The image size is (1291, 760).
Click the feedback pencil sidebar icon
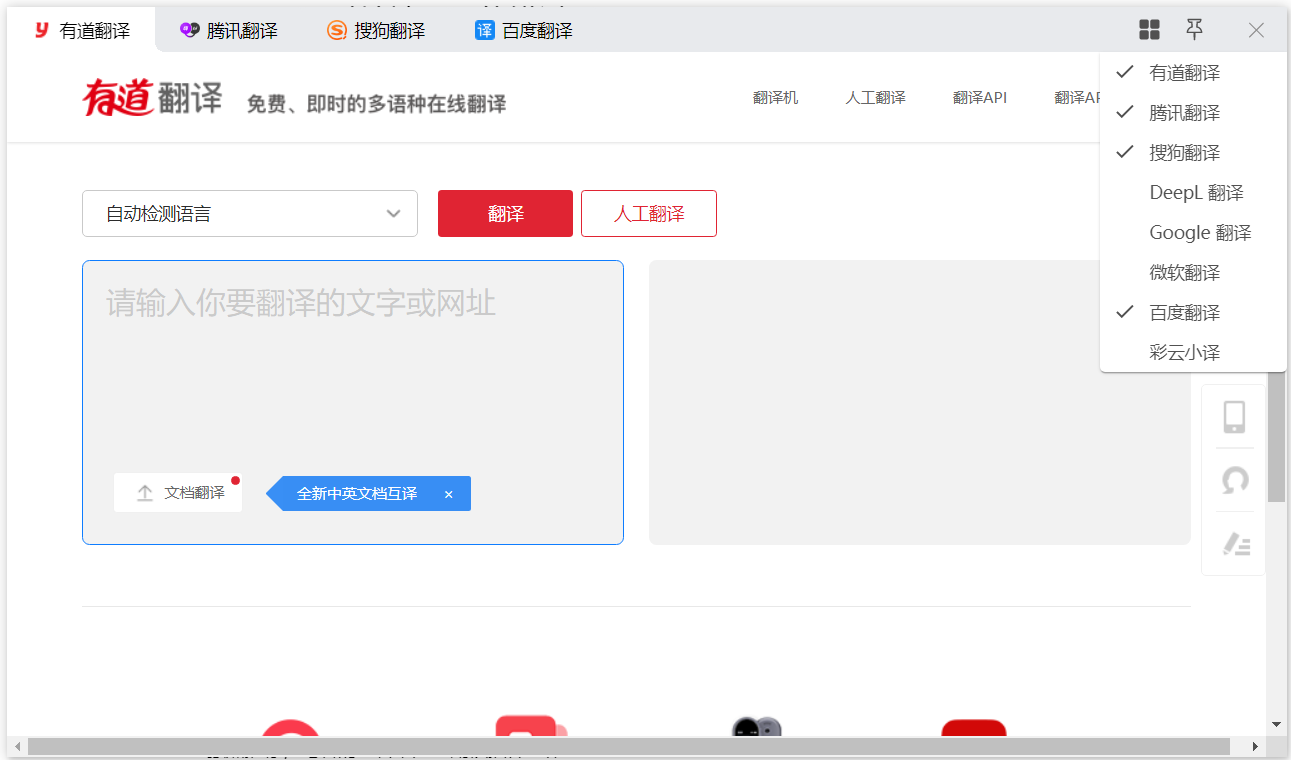[x=1237, y=544]
